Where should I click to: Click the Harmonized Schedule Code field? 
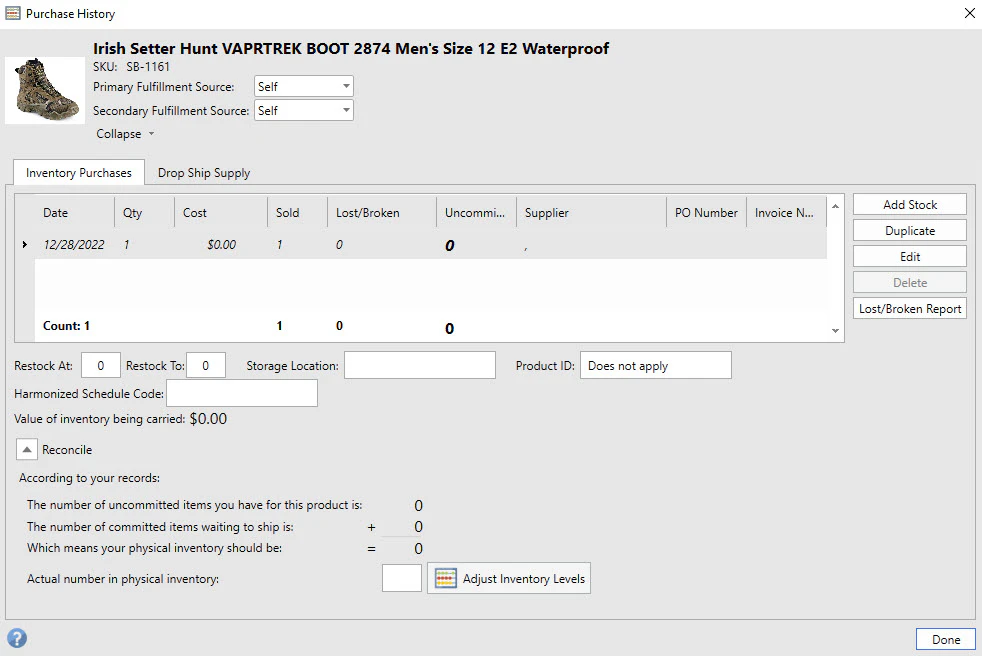coord(241,392)
